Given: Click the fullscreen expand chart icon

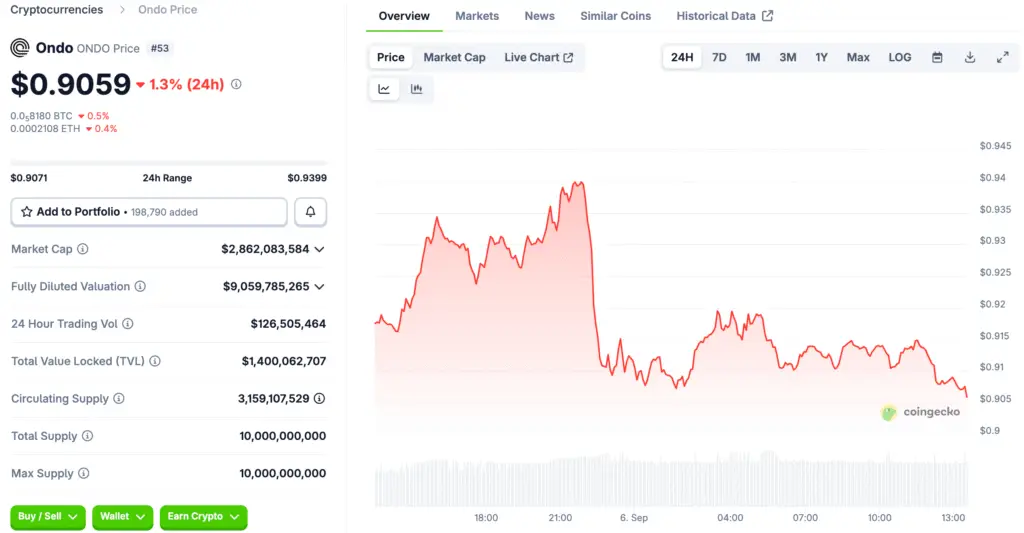Looking at the screenshot, I should (1002, 57).
